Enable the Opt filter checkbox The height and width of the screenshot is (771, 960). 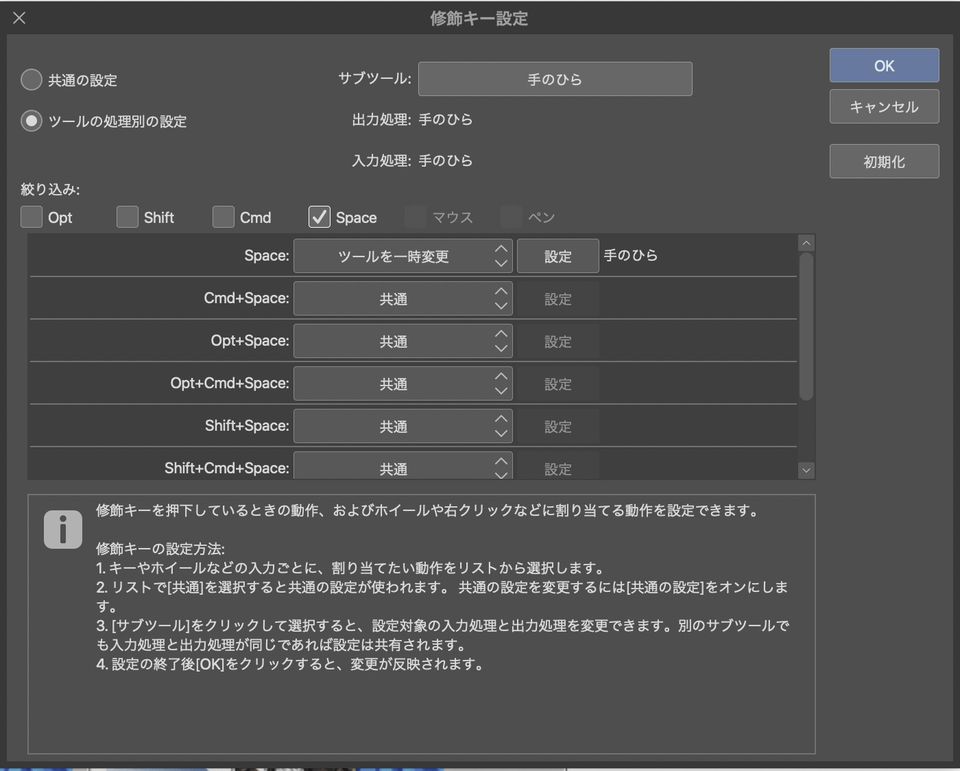(x=31, y=216)
